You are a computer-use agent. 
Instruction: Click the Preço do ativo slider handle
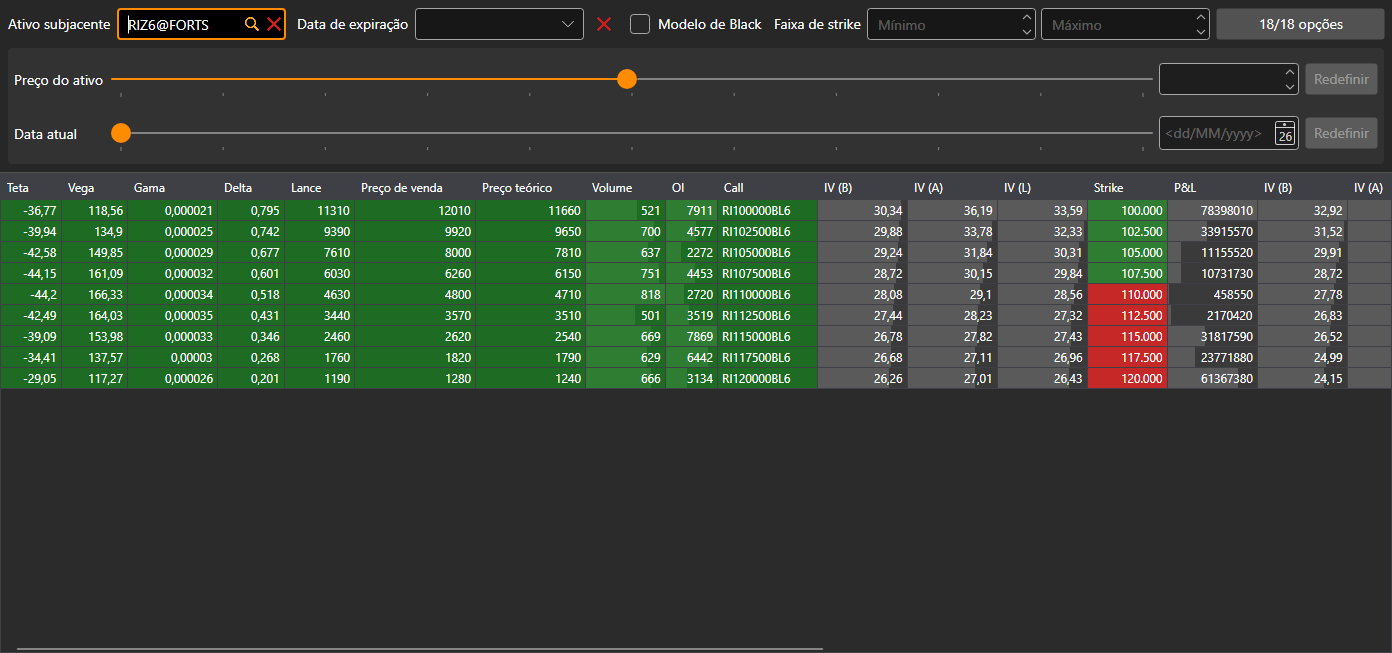click(x=627, y=79)
